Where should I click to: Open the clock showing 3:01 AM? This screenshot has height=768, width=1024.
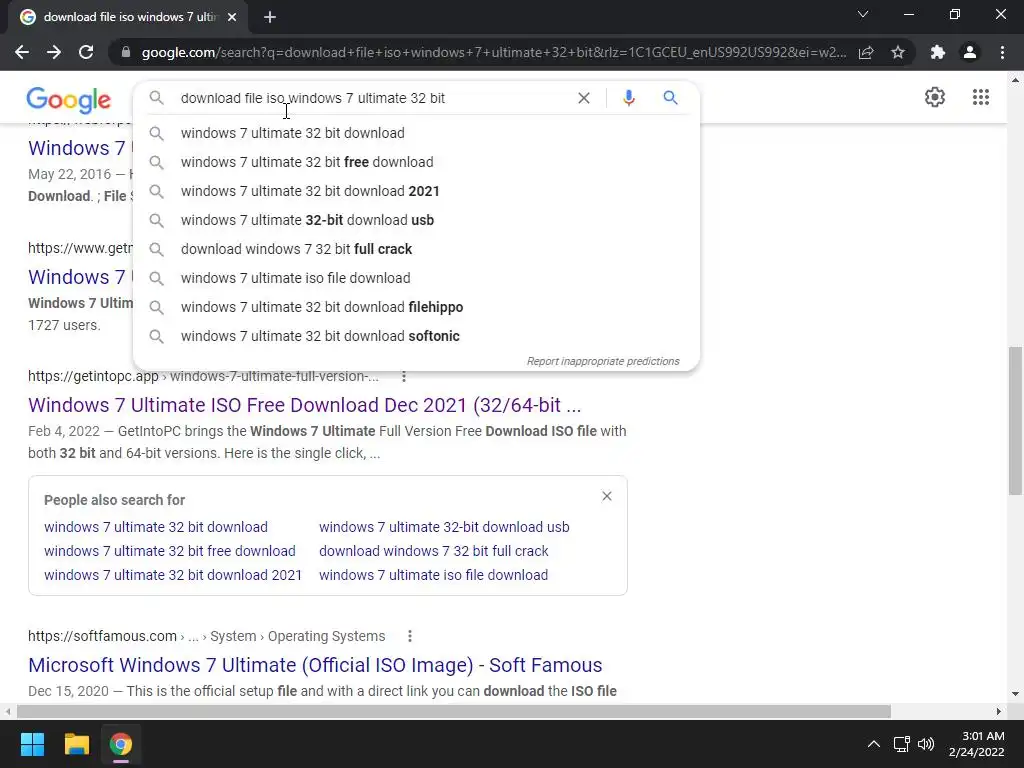coord(976,744)
